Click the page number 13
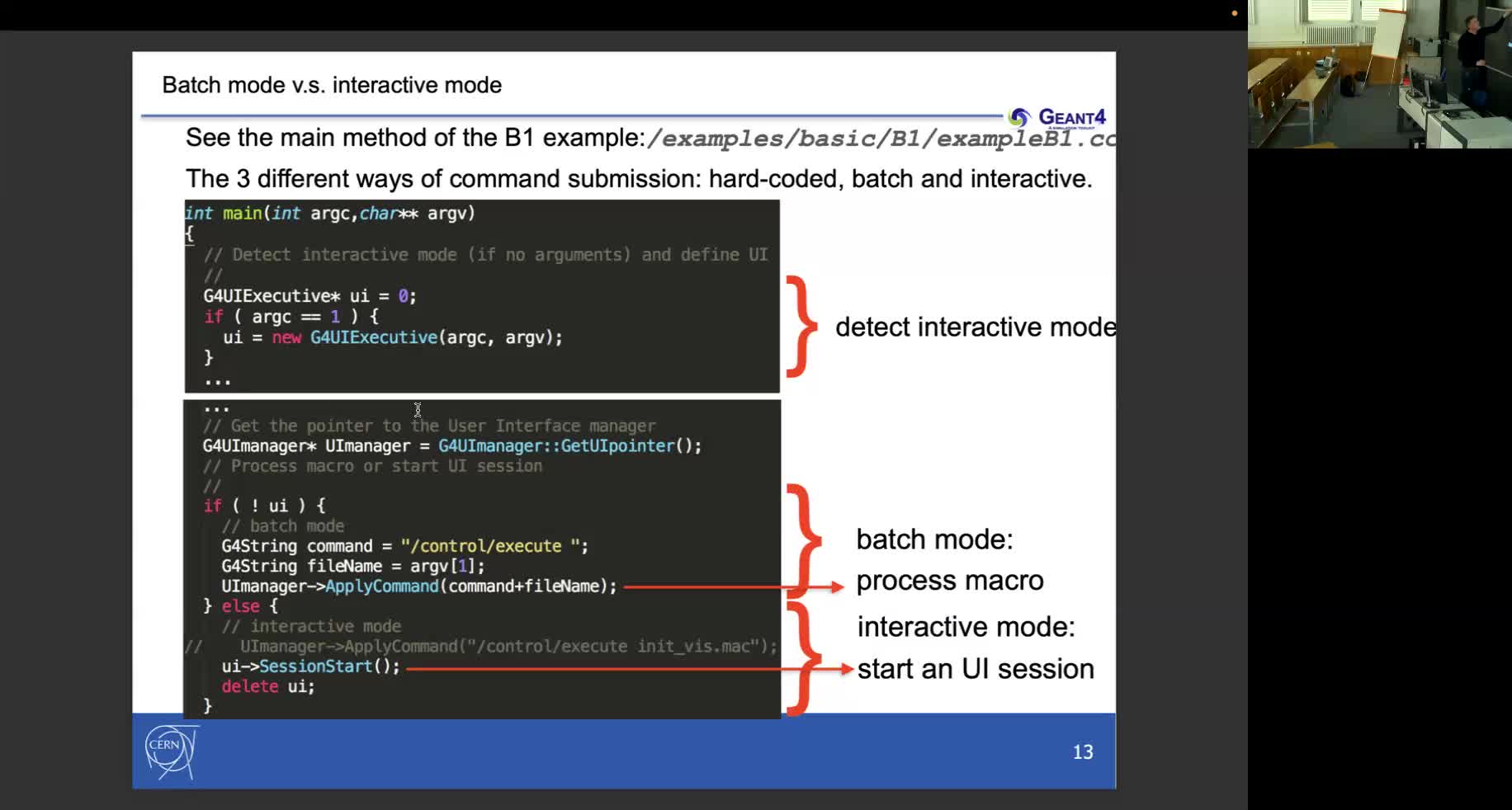 pyautogui.click(x=1083, y=751)
